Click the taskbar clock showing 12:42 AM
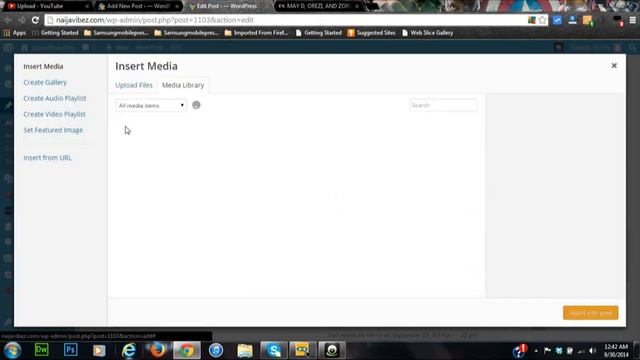The width and height of the screenshot is (640, 360). click(616, 351)
